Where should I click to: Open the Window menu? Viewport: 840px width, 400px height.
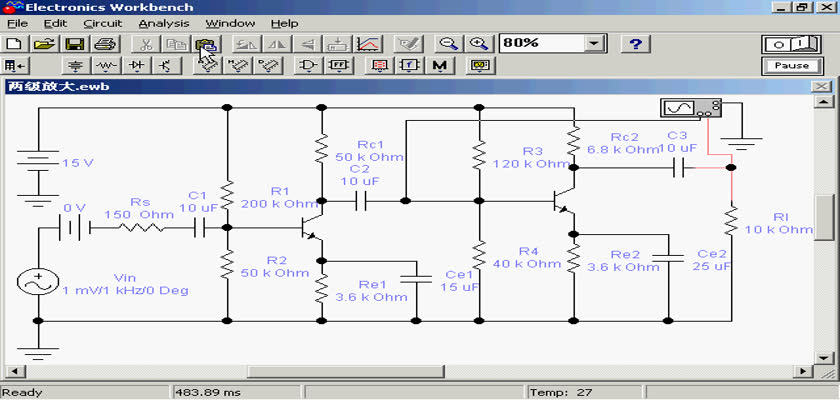pos(230,24)
